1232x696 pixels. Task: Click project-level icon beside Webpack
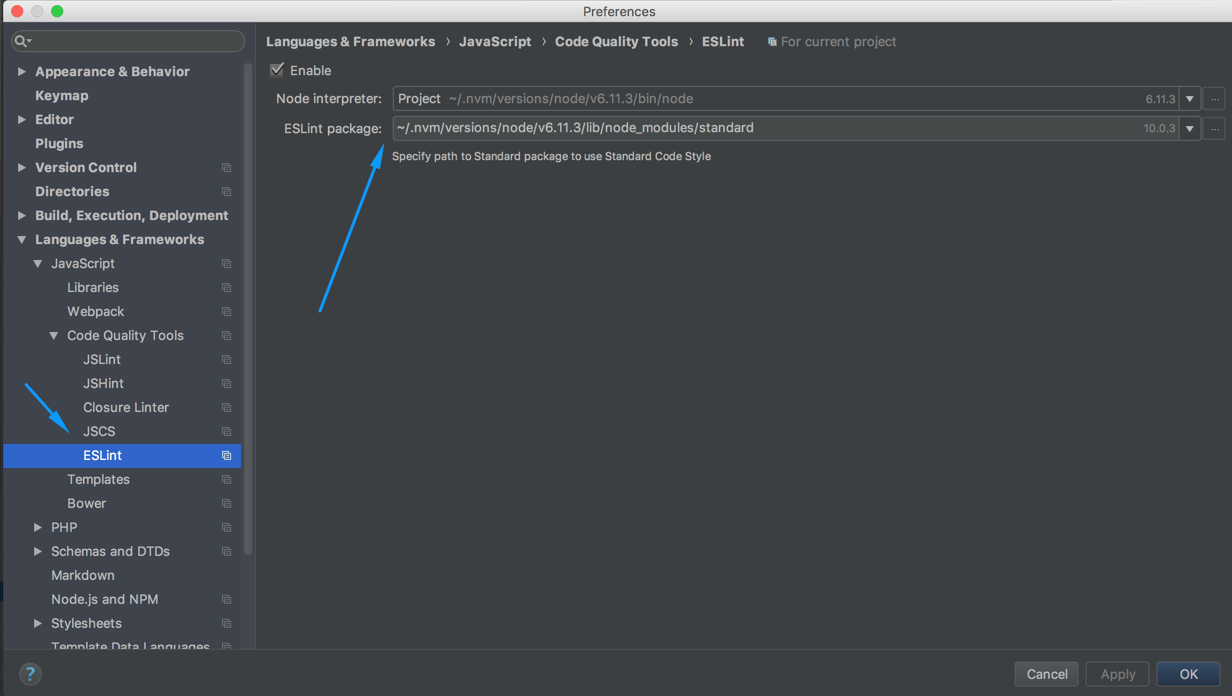tap(226, 312)
